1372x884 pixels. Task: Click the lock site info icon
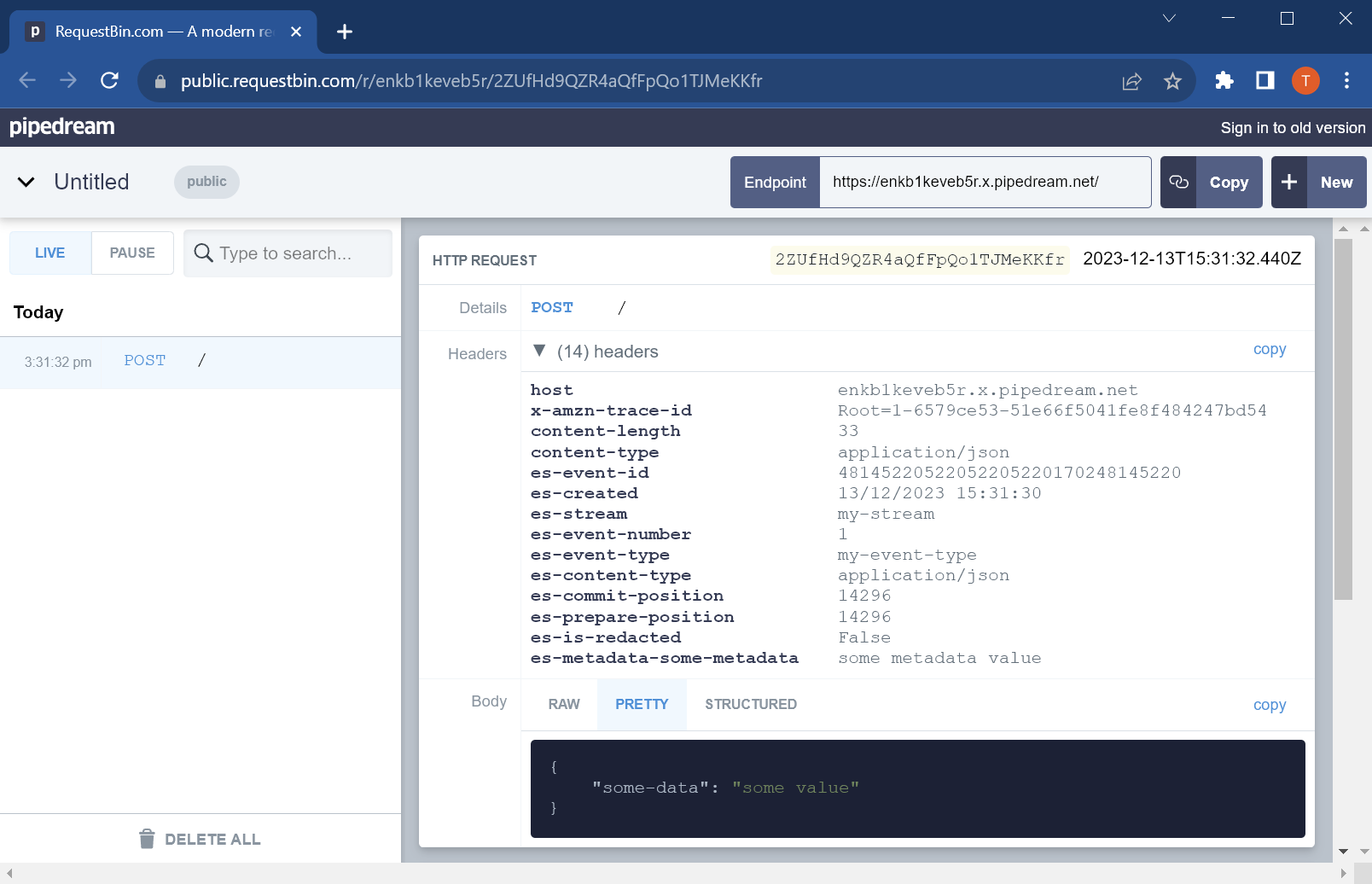pos(160,81)
